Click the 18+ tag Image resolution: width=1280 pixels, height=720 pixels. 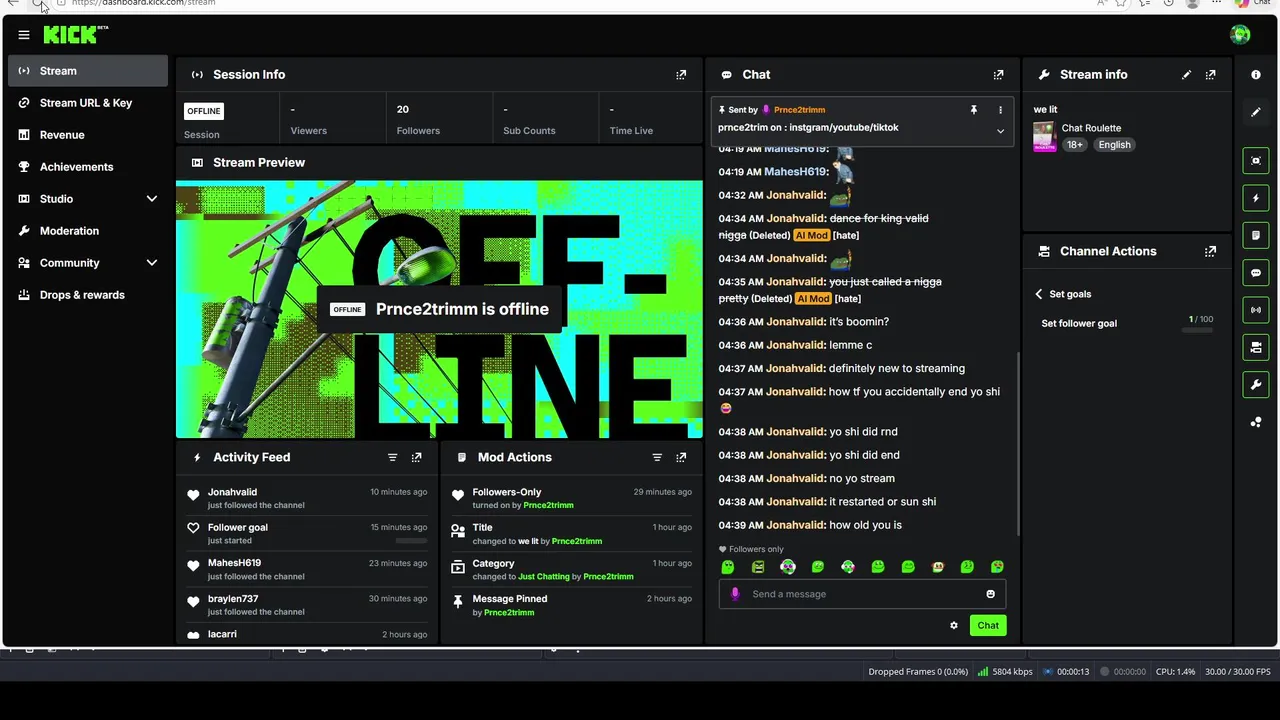1074,145
